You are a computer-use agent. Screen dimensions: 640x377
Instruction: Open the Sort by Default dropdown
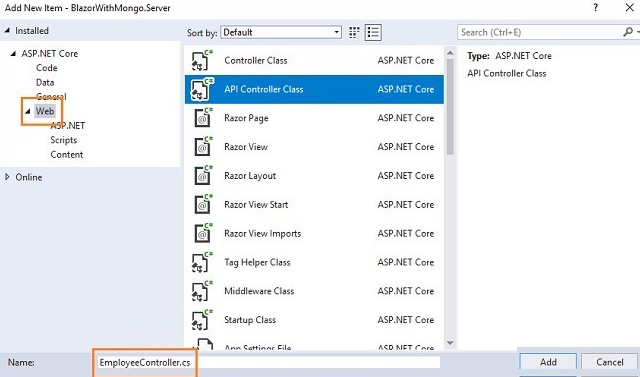pos(281,32)
